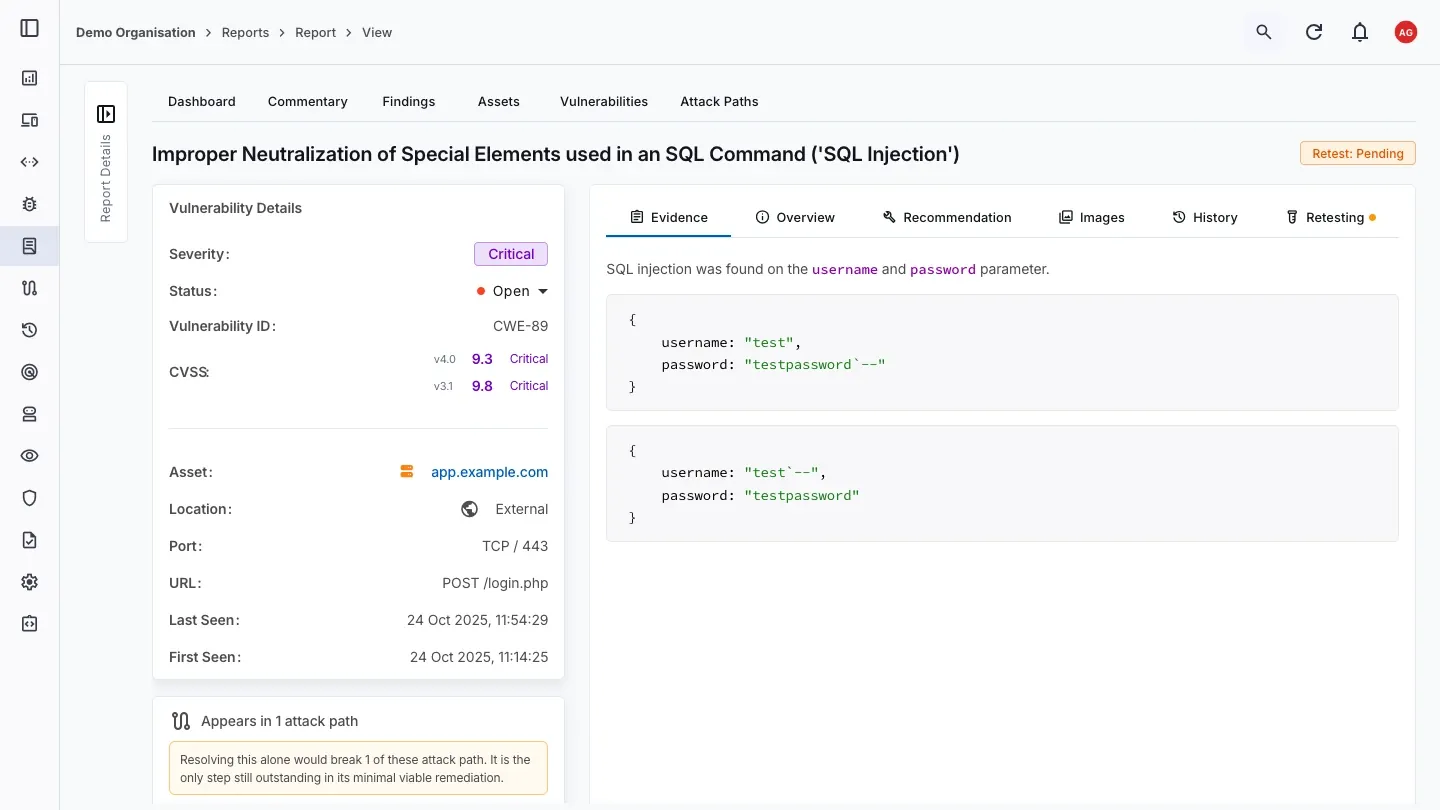Select the highlighted reports document sidebar icon
1440x810 pixels.
[x=29, y=246]
